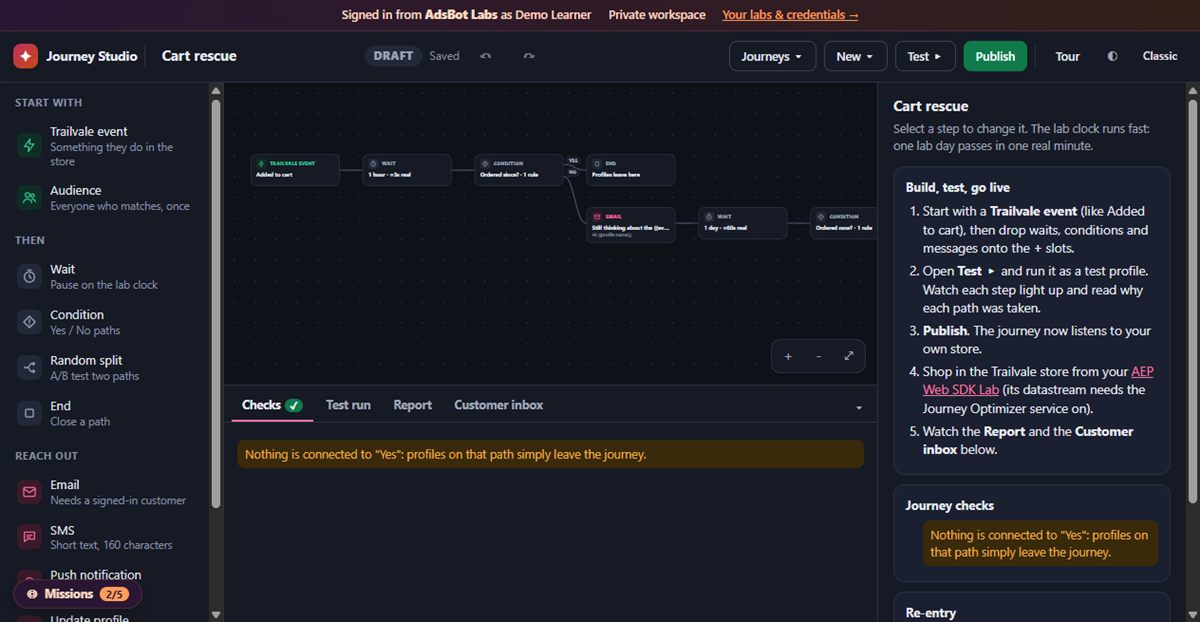1200x622 pixels.
Task: Switch to the Classic view
Action: click(1160, 56)
